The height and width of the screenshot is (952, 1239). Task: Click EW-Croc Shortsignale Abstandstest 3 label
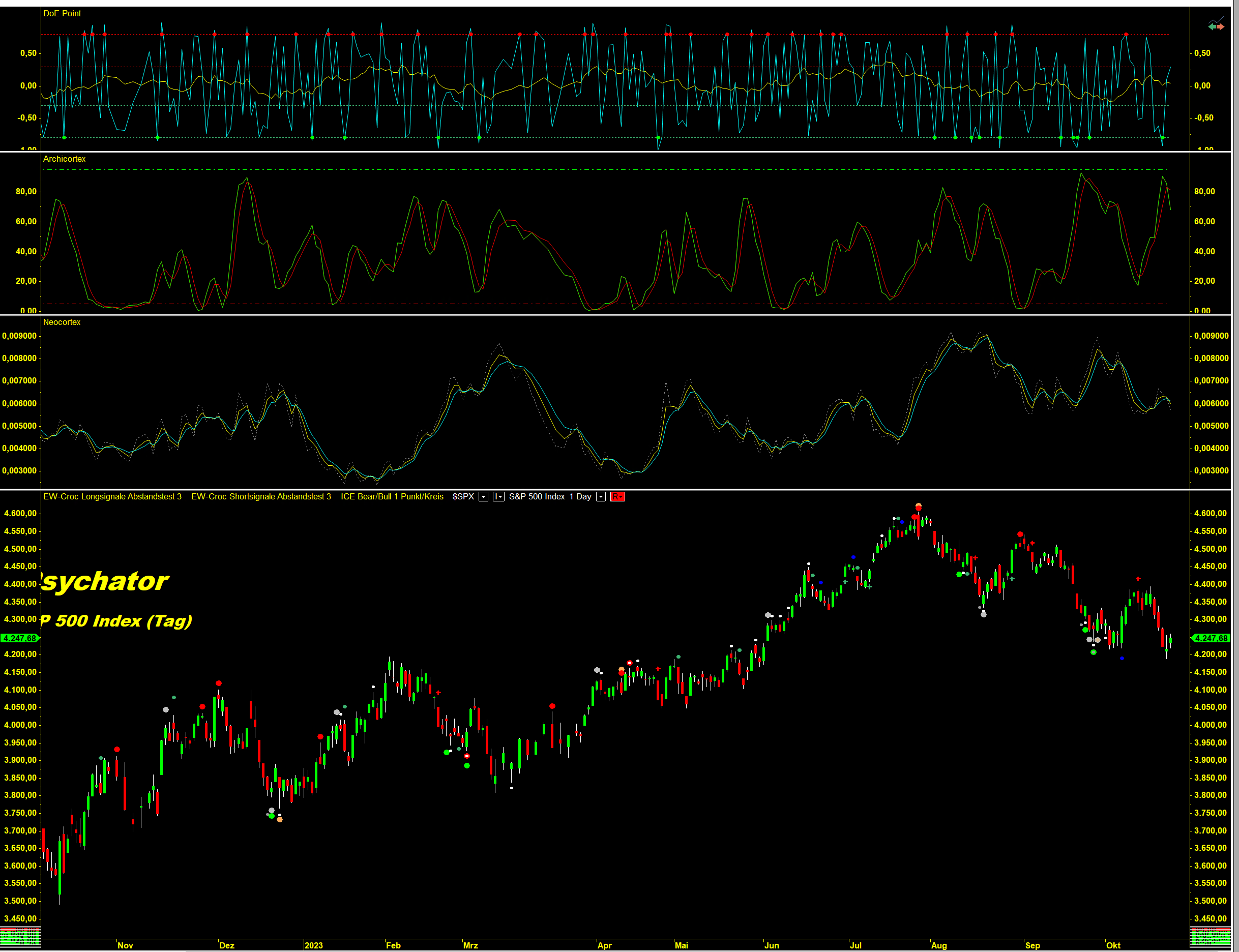click(x=261, y=496)
